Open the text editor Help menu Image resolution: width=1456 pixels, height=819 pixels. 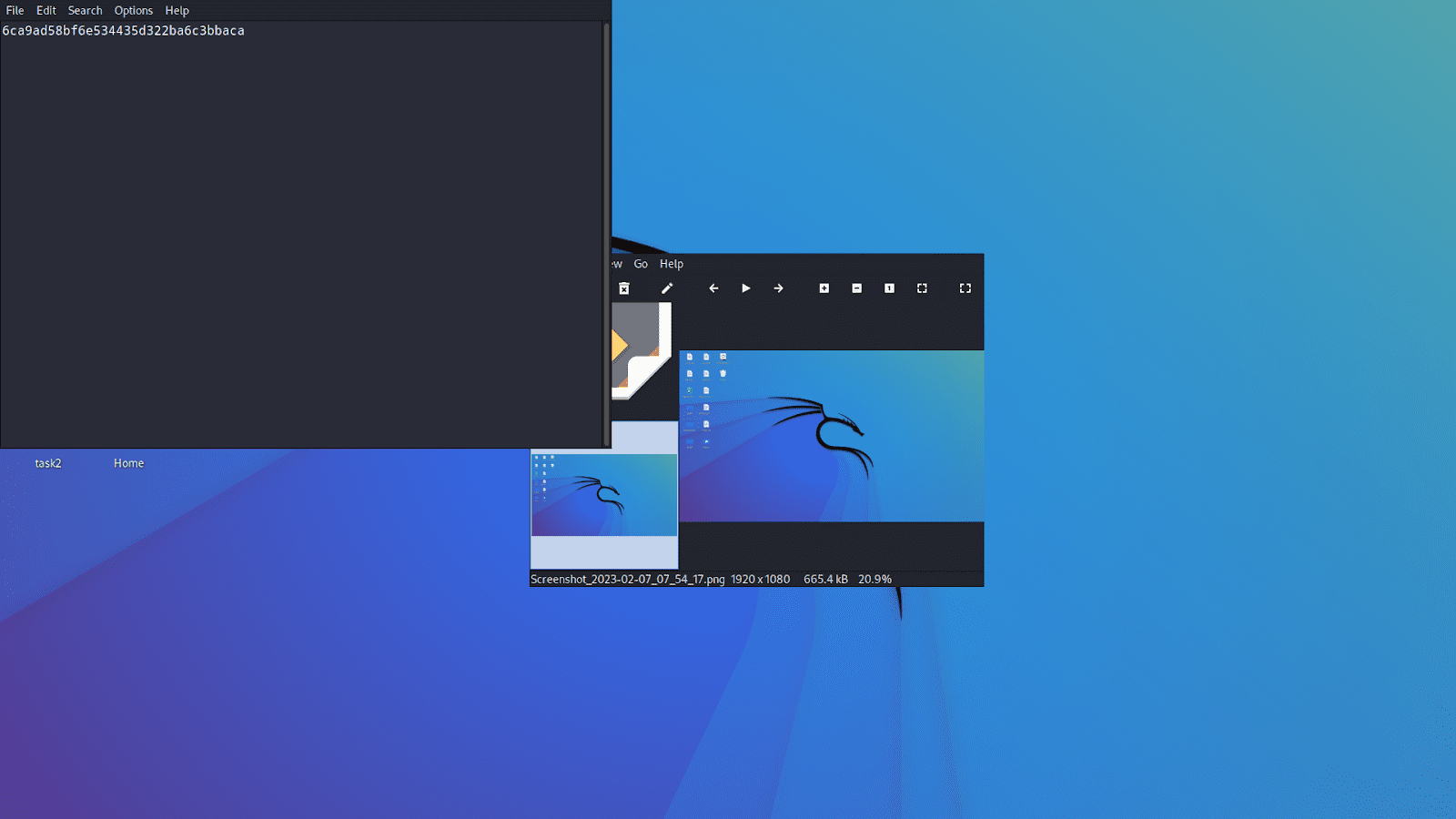pos(177,11)
